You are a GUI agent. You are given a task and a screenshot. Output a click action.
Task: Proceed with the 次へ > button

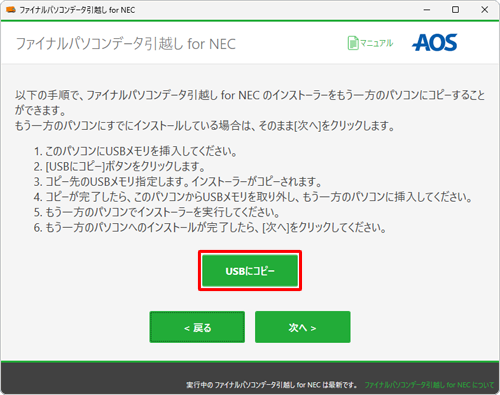(303, 327)
